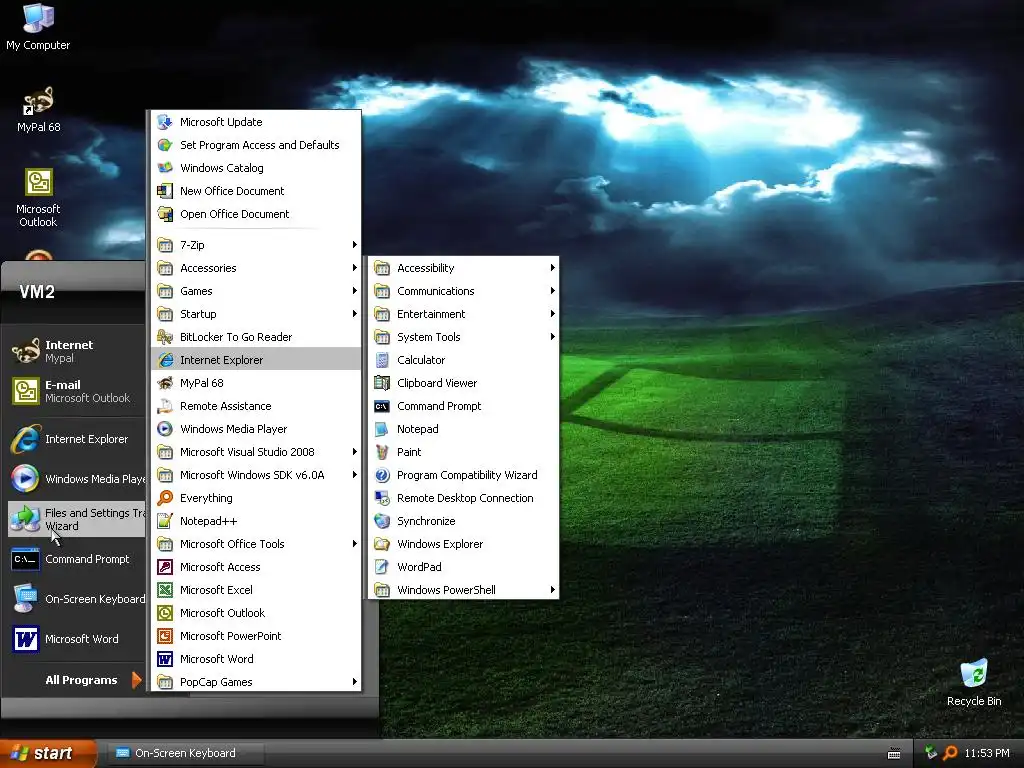
Task: Expand the 7-Zip submenu arrow
Action: click(355, 245)
